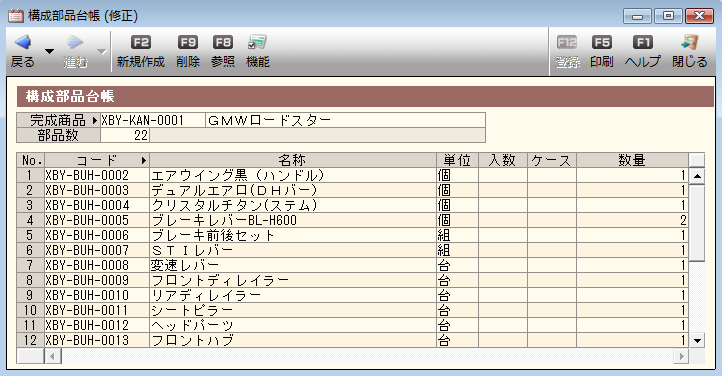
Task: Click unit 組 in ＳＴＩレバー row
Action: pos(457,250)
